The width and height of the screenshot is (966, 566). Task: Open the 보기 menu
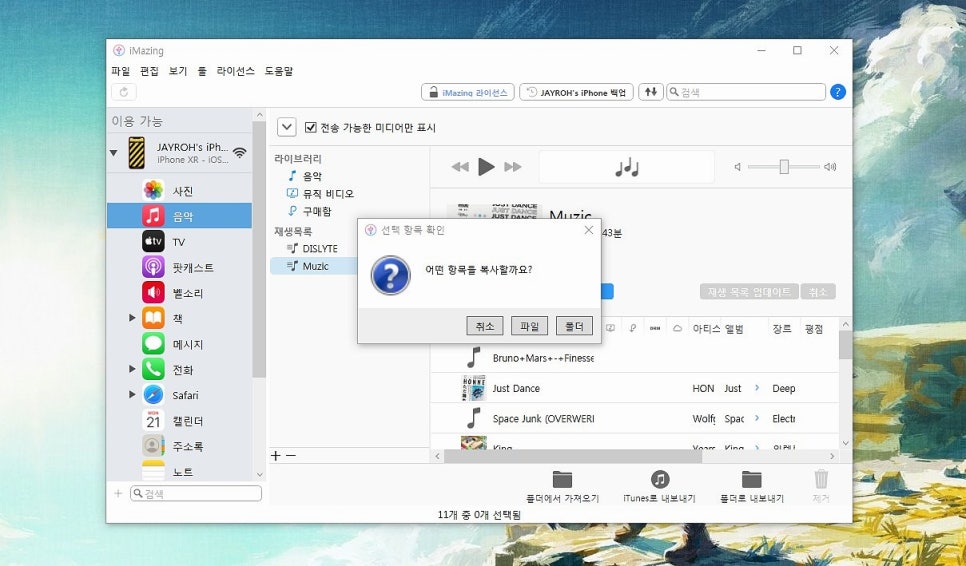coord(178,71)
